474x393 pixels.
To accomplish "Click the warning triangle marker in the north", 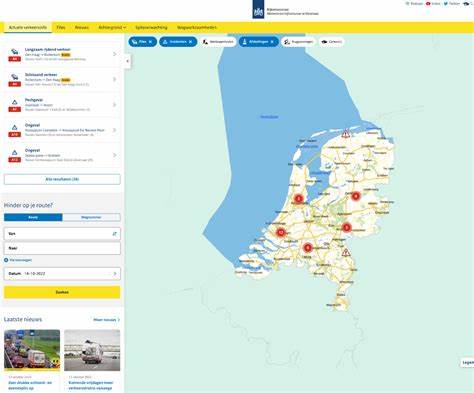I will [x=346, y=134].
